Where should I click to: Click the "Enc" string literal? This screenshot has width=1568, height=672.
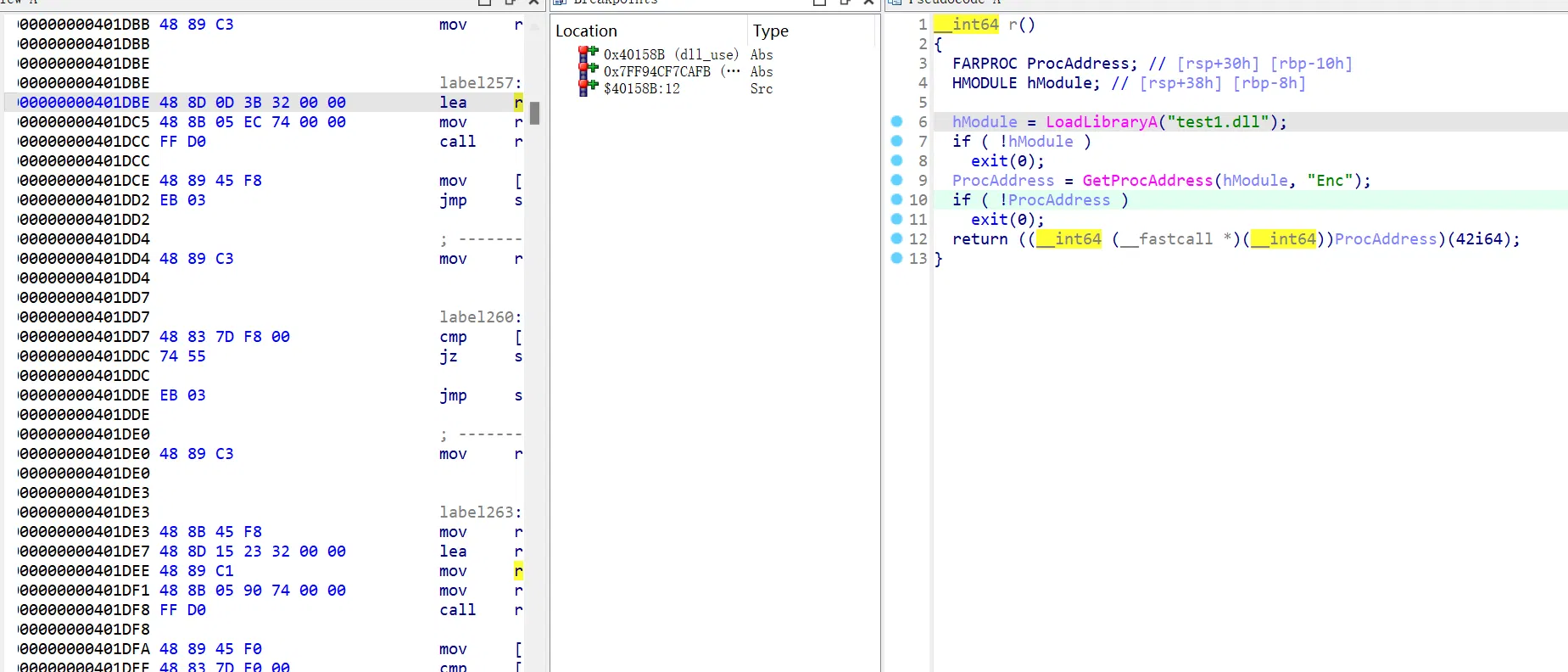(1329, 180)
